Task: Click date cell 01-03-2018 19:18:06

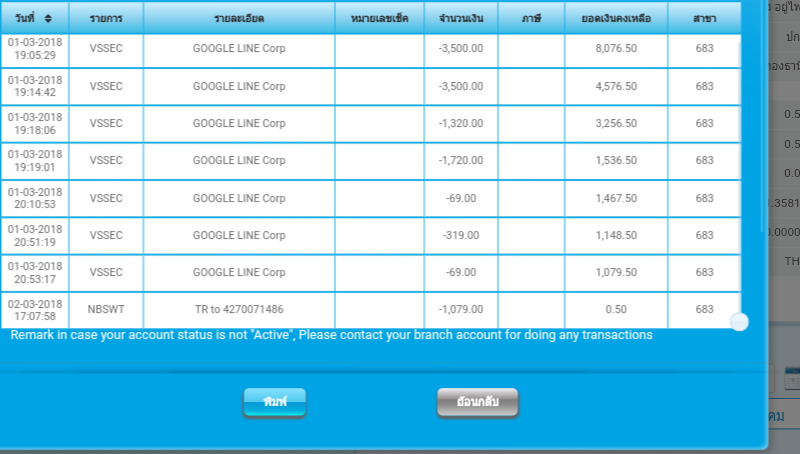Action: pyautogui.click(x=35, y=123)
